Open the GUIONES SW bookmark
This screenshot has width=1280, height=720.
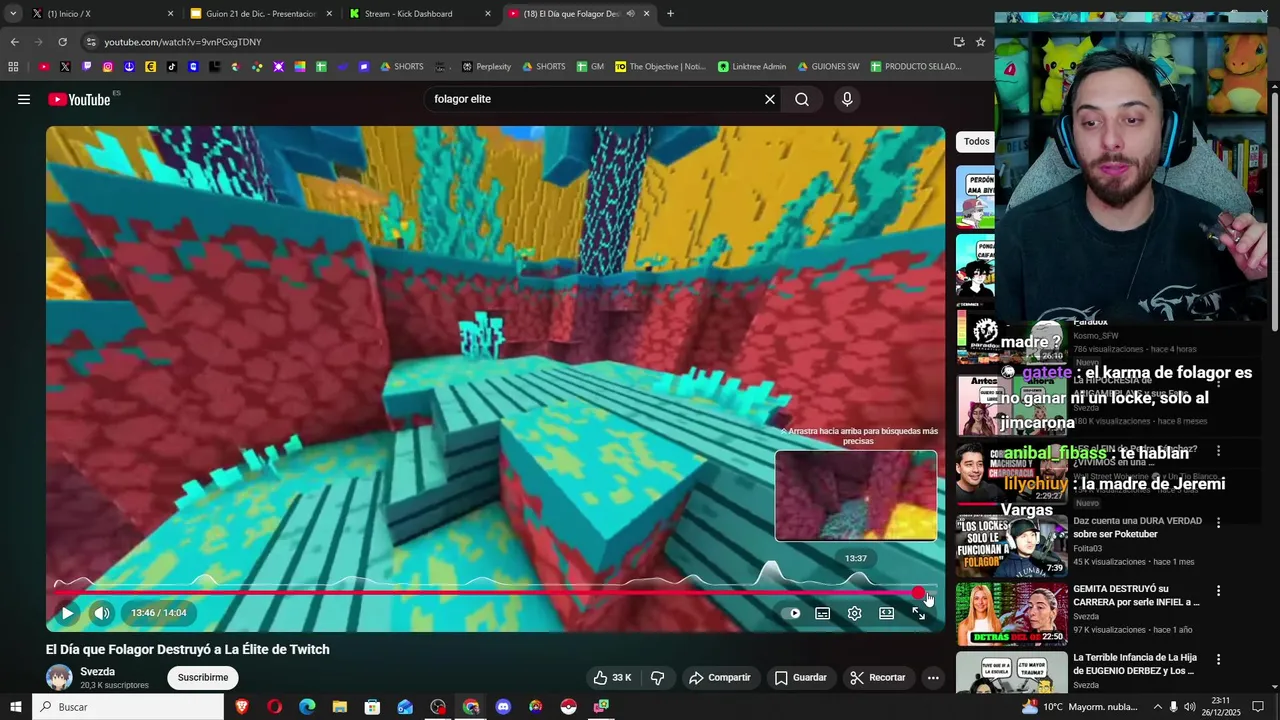[828, 67]
